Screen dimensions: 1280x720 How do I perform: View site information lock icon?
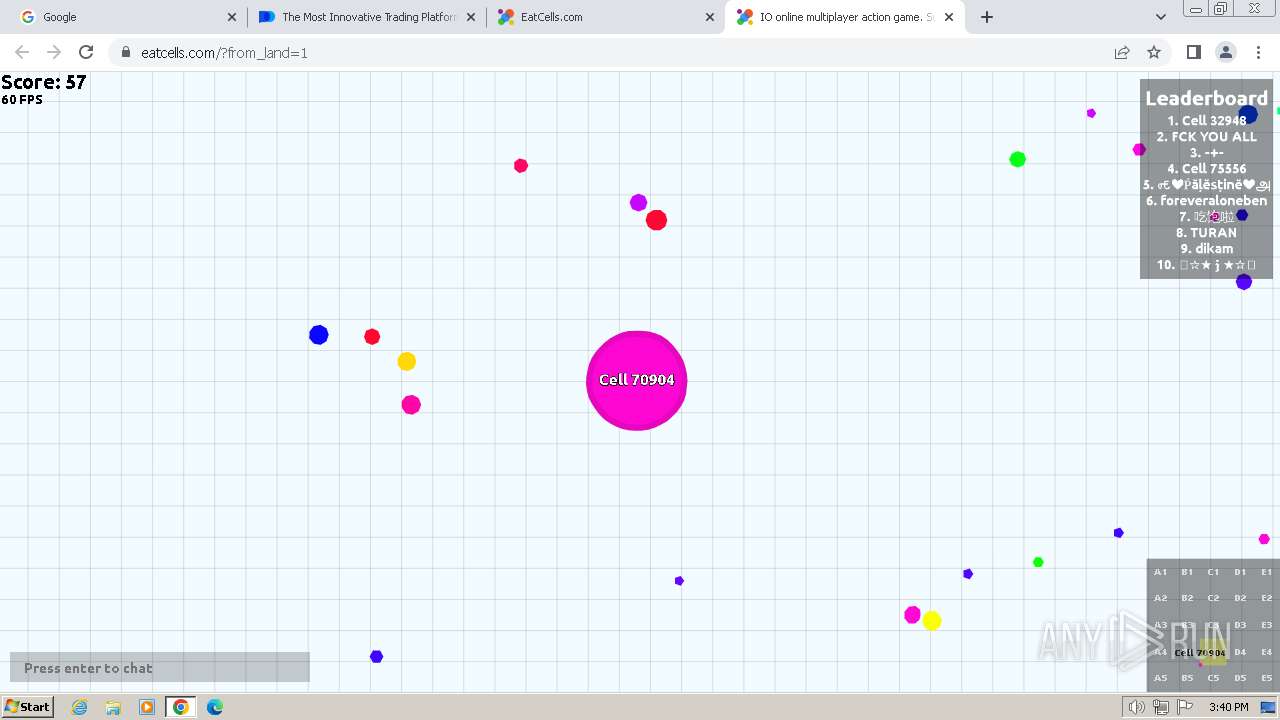pos(126,52)
